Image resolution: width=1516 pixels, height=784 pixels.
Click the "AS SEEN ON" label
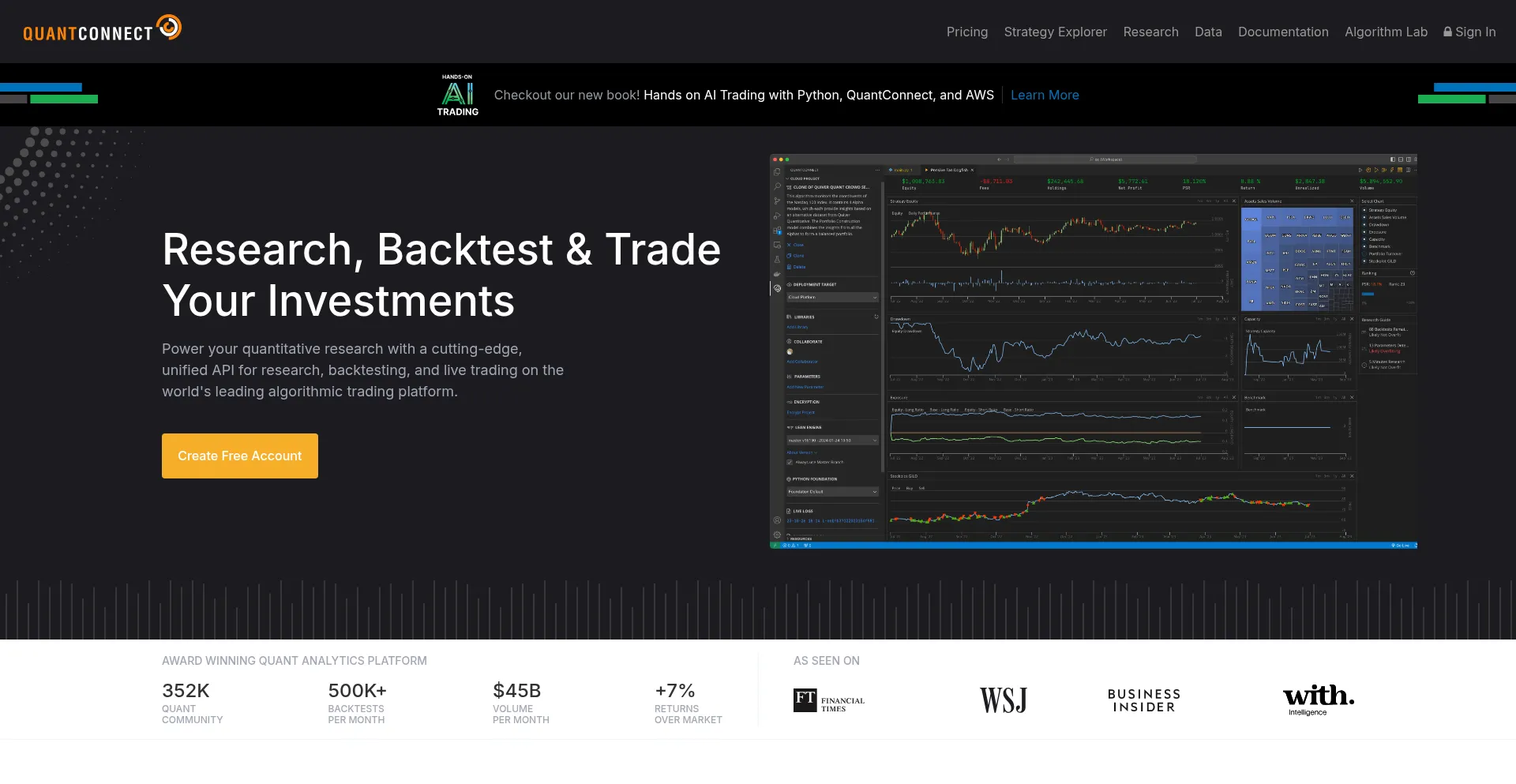pyautogui.click(x=827, y=661)
